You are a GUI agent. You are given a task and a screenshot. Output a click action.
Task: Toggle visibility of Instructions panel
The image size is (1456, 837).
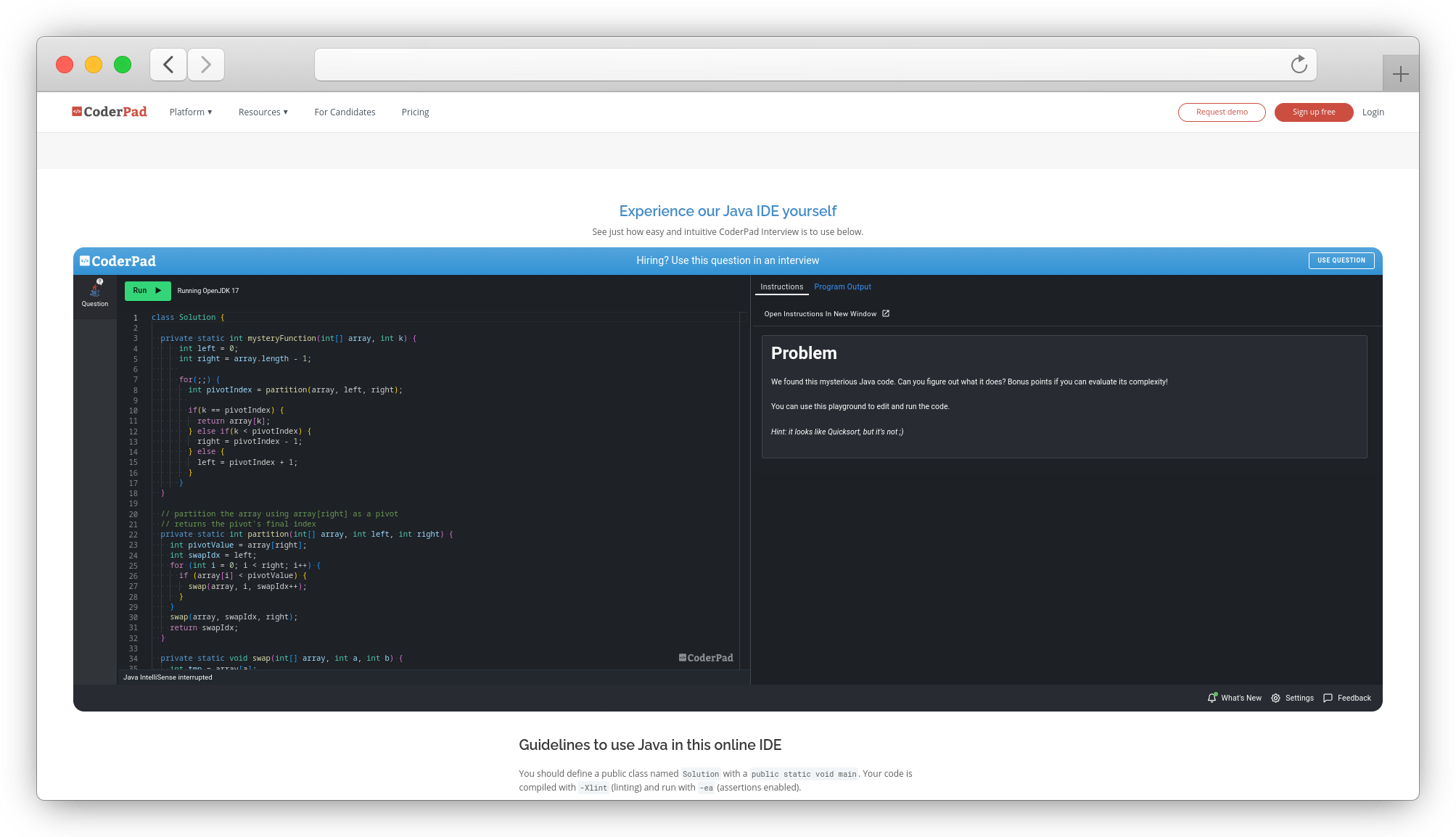pyautogui.click(x=781, y=287)
